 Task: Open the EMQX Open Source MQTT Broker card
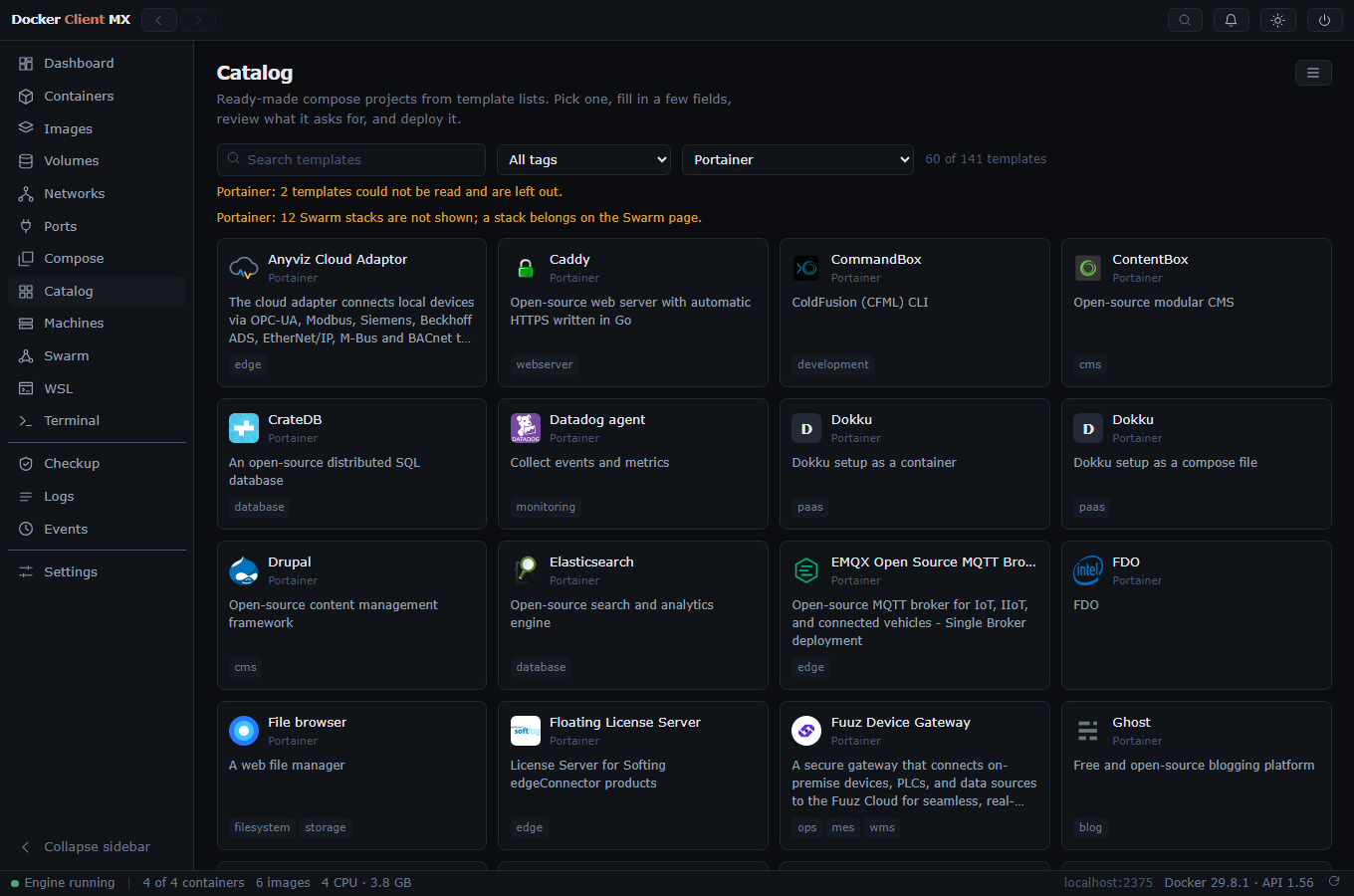tap(915, 615)
